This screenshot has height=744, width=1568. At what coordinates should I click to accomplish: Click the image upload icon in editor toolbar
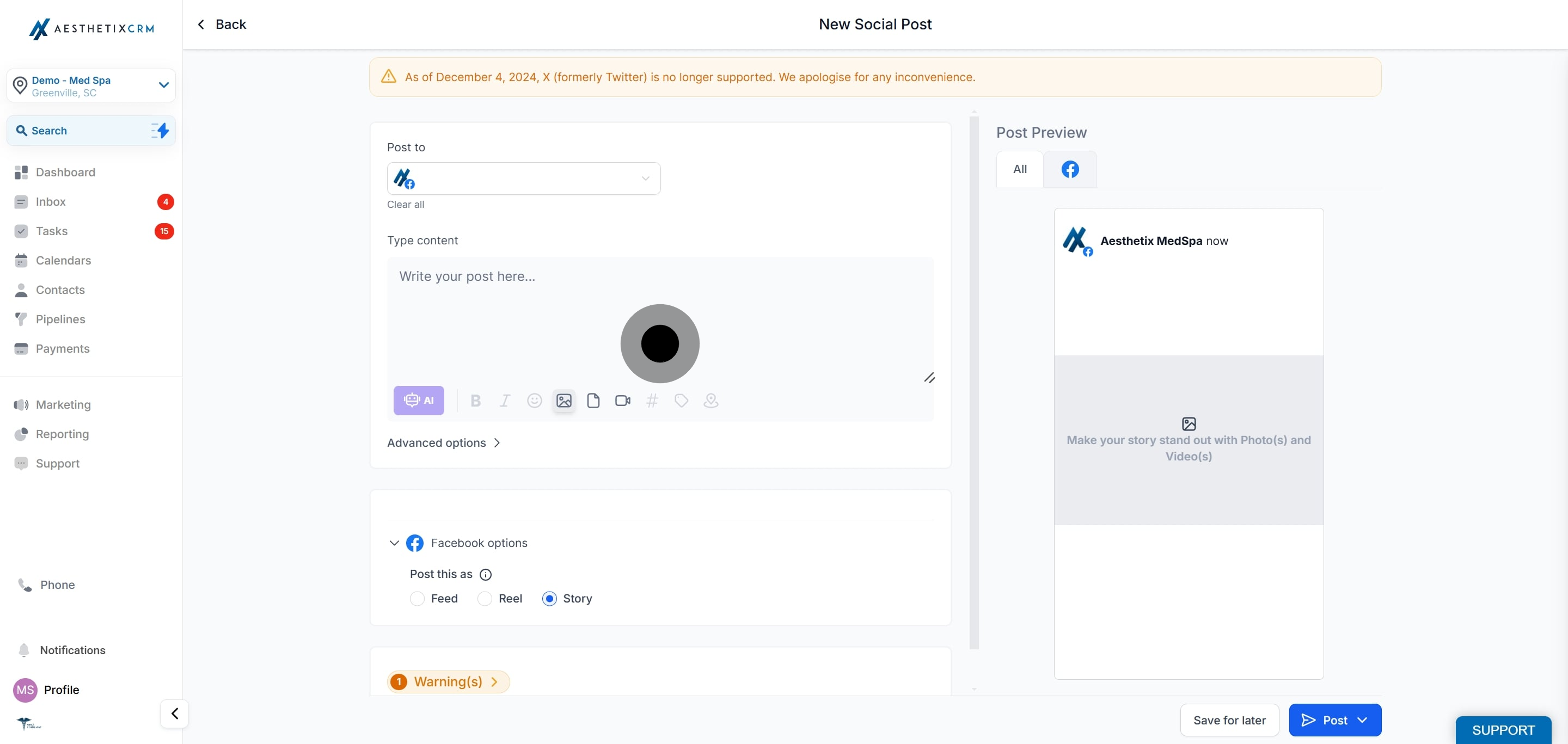(x=563, y=400)
